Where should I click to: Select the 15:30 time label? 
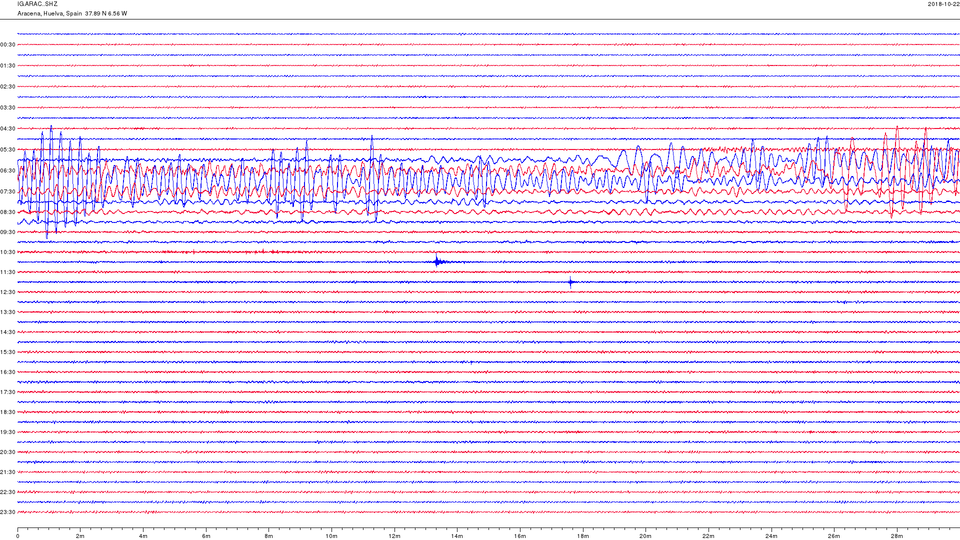8,352
